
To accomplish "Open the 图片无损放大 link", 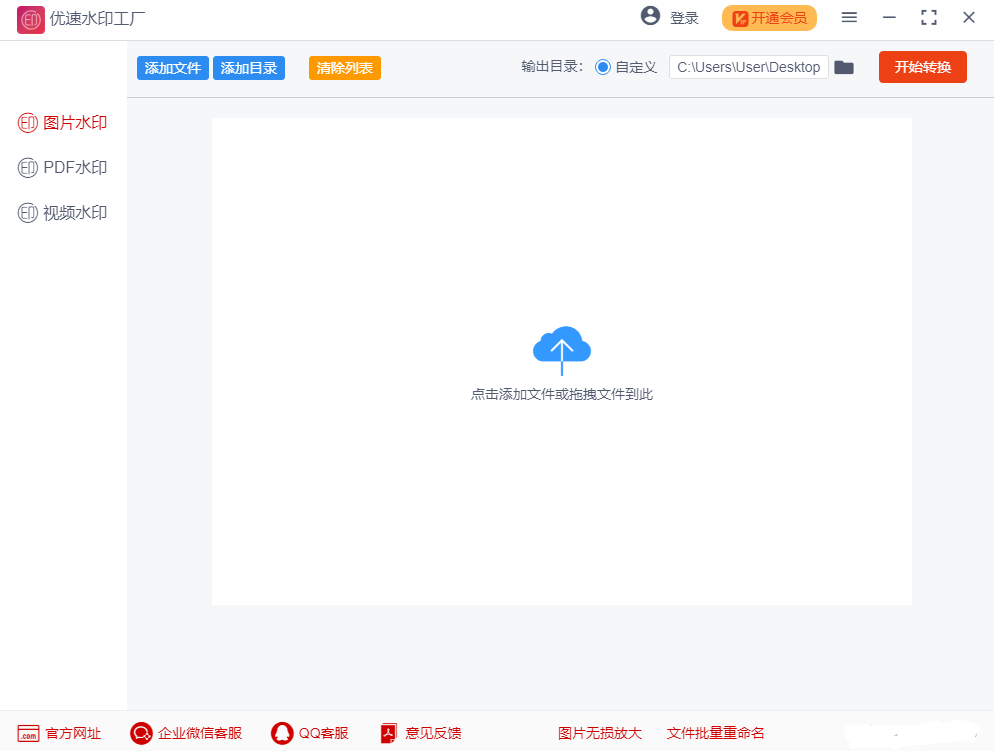I will [600, 733].
